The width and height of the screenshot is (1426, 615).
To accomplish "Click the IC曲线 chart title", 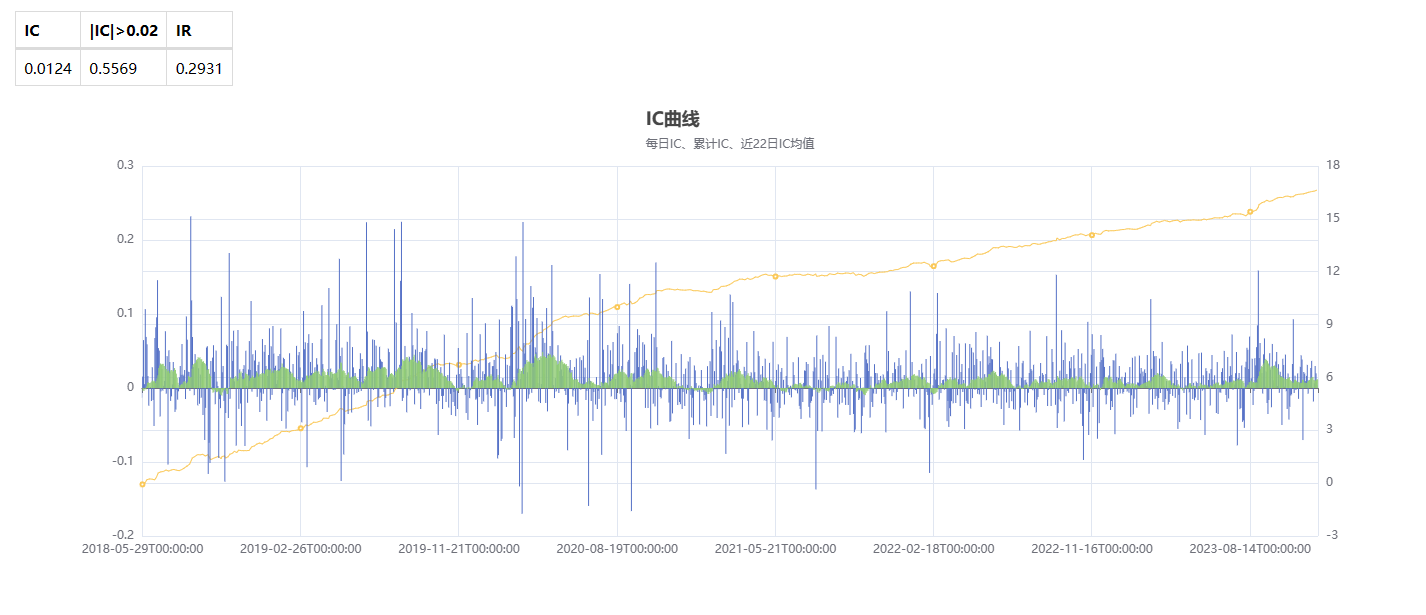I will (x=673, y=119).
